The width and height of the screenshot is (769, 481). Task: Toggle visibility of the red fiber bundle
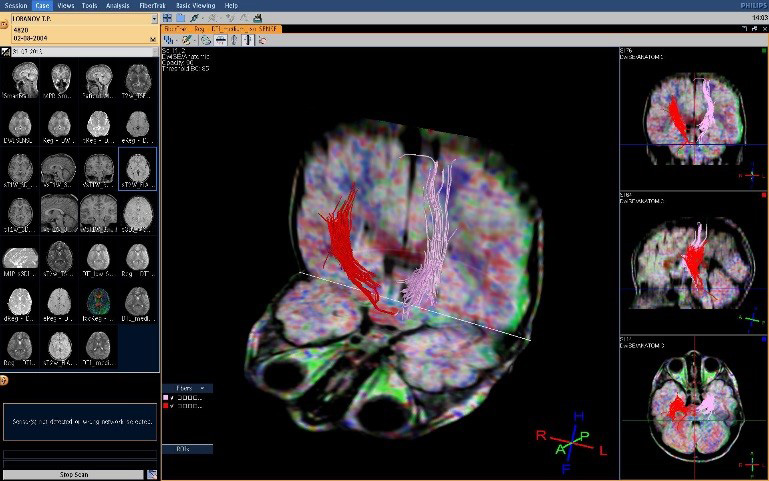pyautogui.click(x=172, y=406)
